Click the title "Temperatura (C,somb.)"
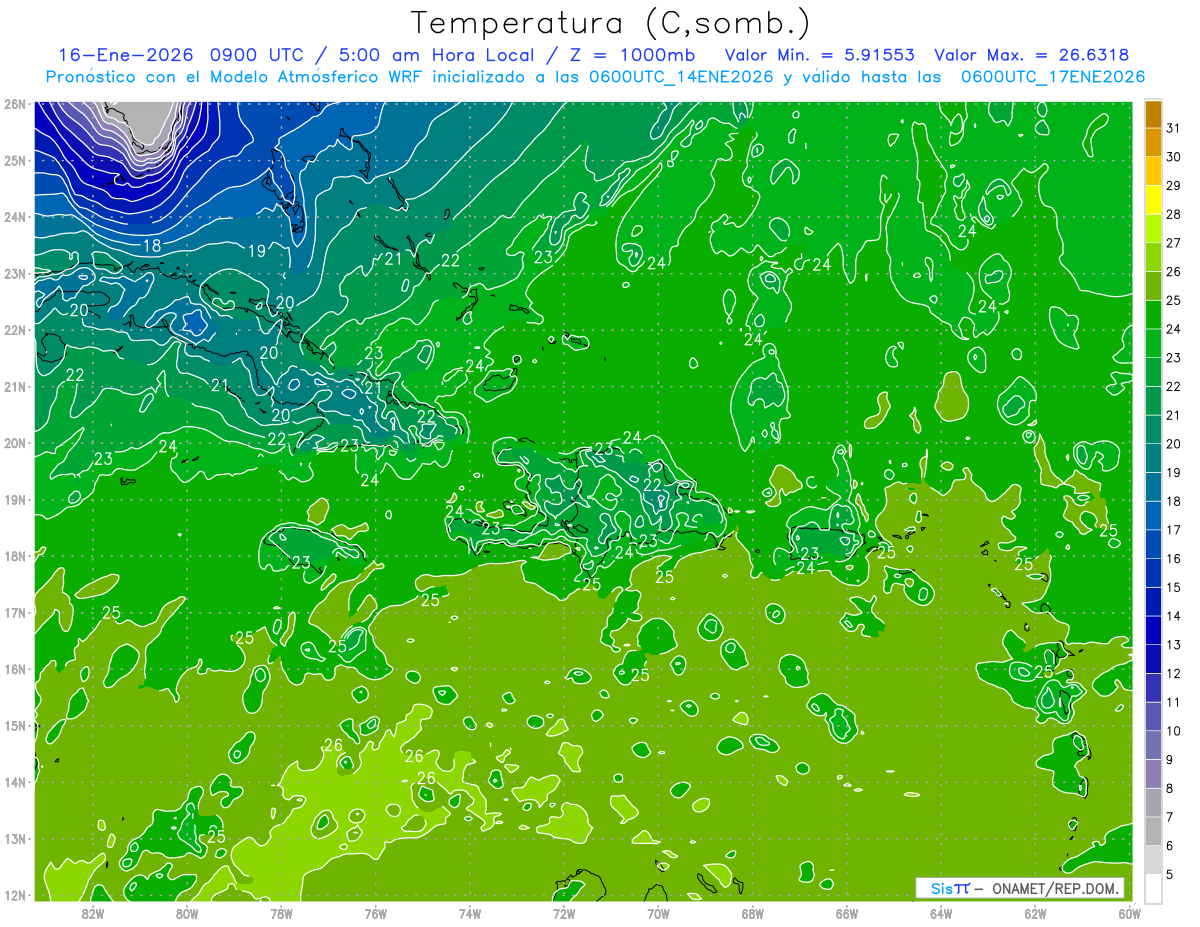The width and height of the screenshot is (1200, 927). point(611,24)
